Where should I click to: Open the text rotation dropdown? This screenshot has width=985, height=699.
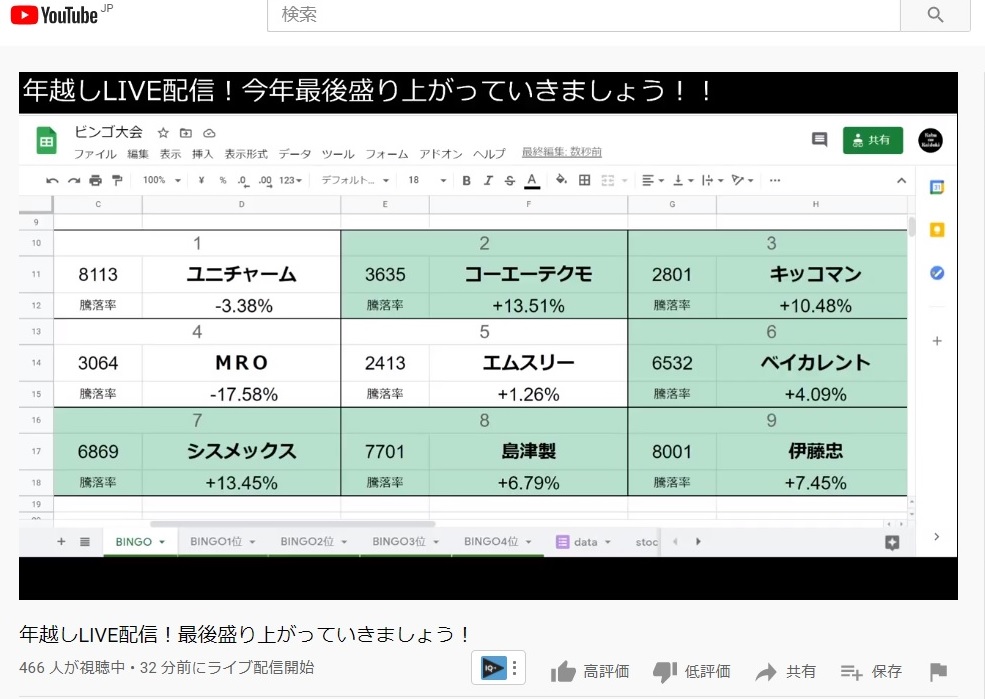tap(742, 181)
